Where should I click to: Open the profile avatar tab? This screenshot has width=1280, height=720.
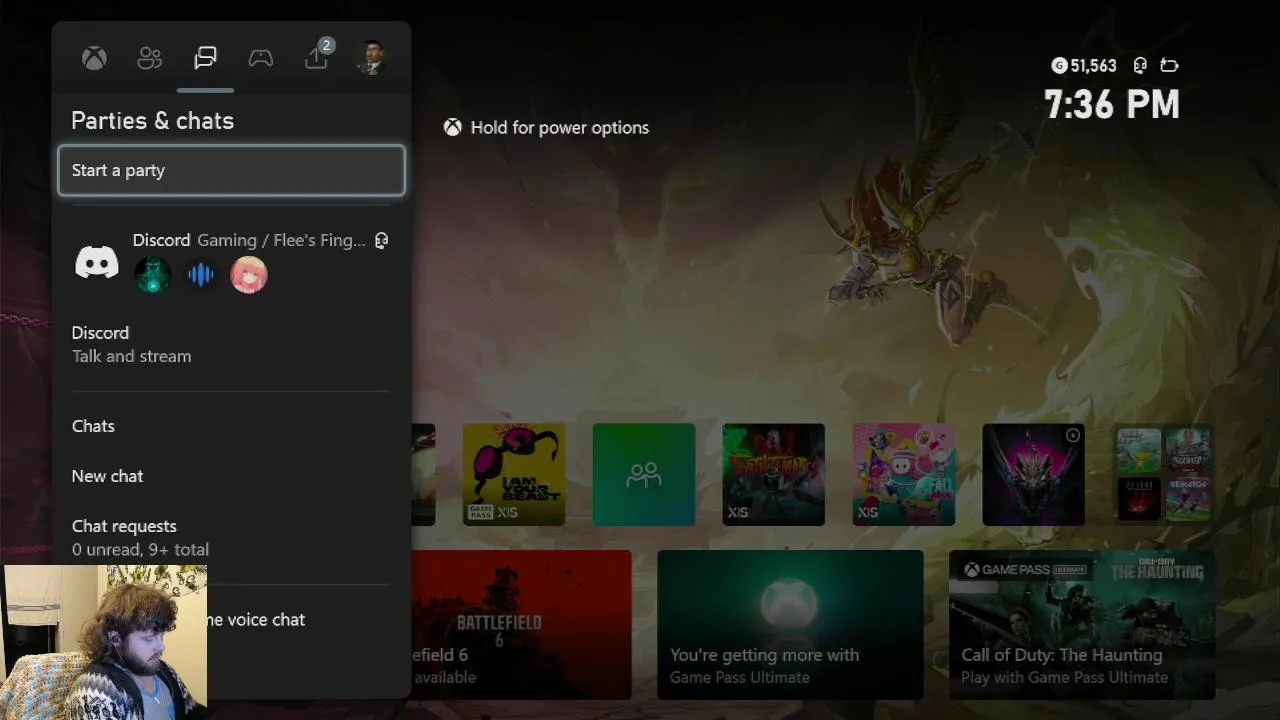[x=371, y=58]
